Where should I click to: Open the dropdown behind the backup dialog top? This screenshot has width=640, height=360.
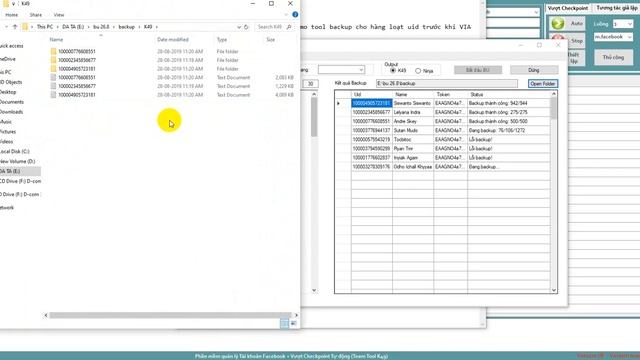point(536,12)
